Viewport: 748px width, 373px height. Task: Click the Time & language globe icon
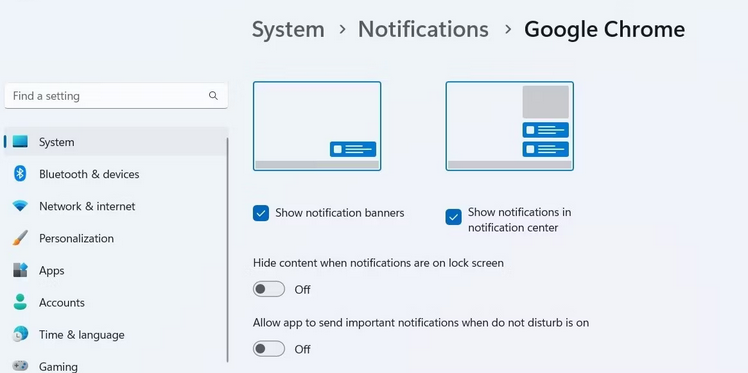(20, 334)
